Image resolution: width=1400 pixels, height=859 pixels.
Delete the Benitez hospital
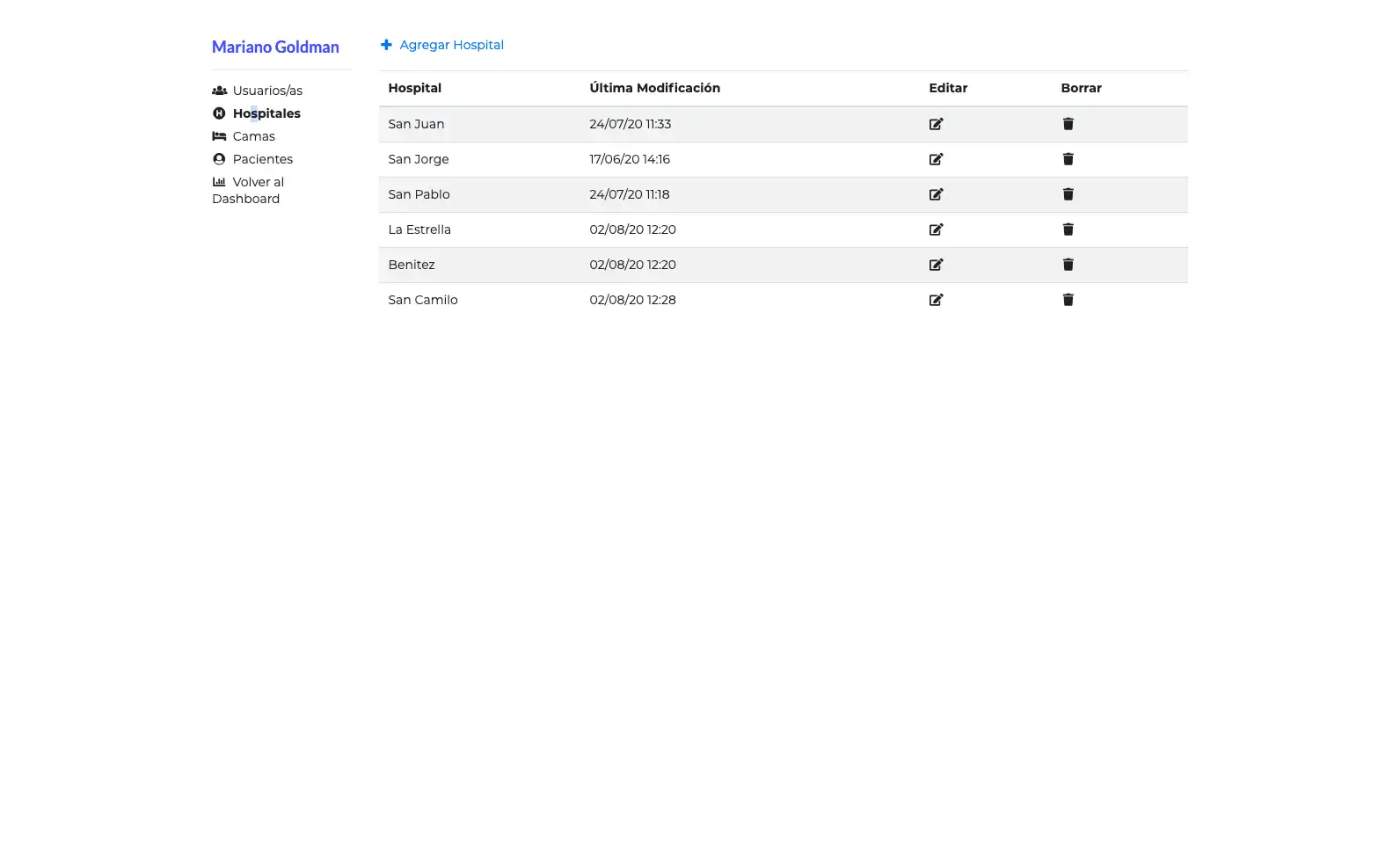coord(1068,265)
